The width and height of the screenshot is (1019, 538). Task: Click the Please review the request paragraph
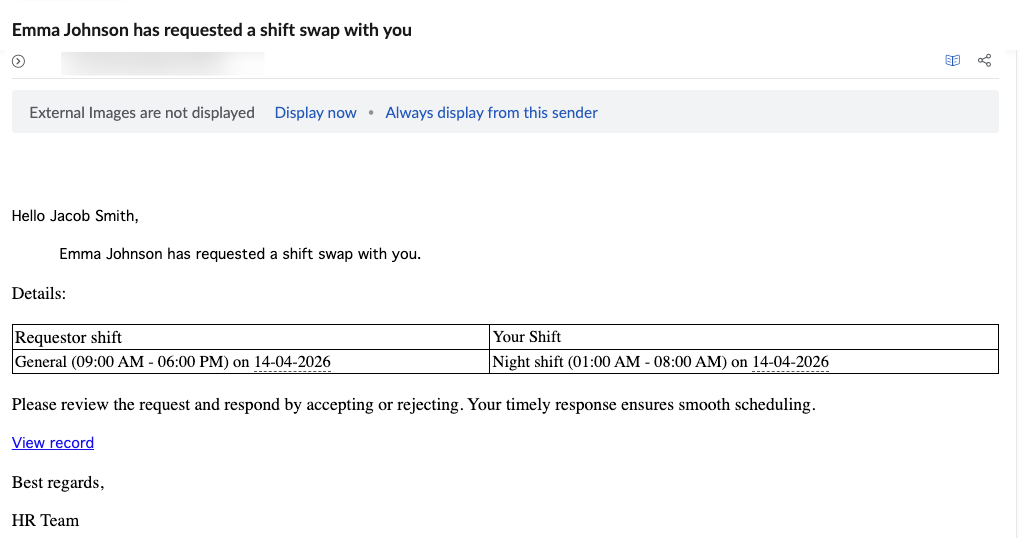tap(414, 405)
